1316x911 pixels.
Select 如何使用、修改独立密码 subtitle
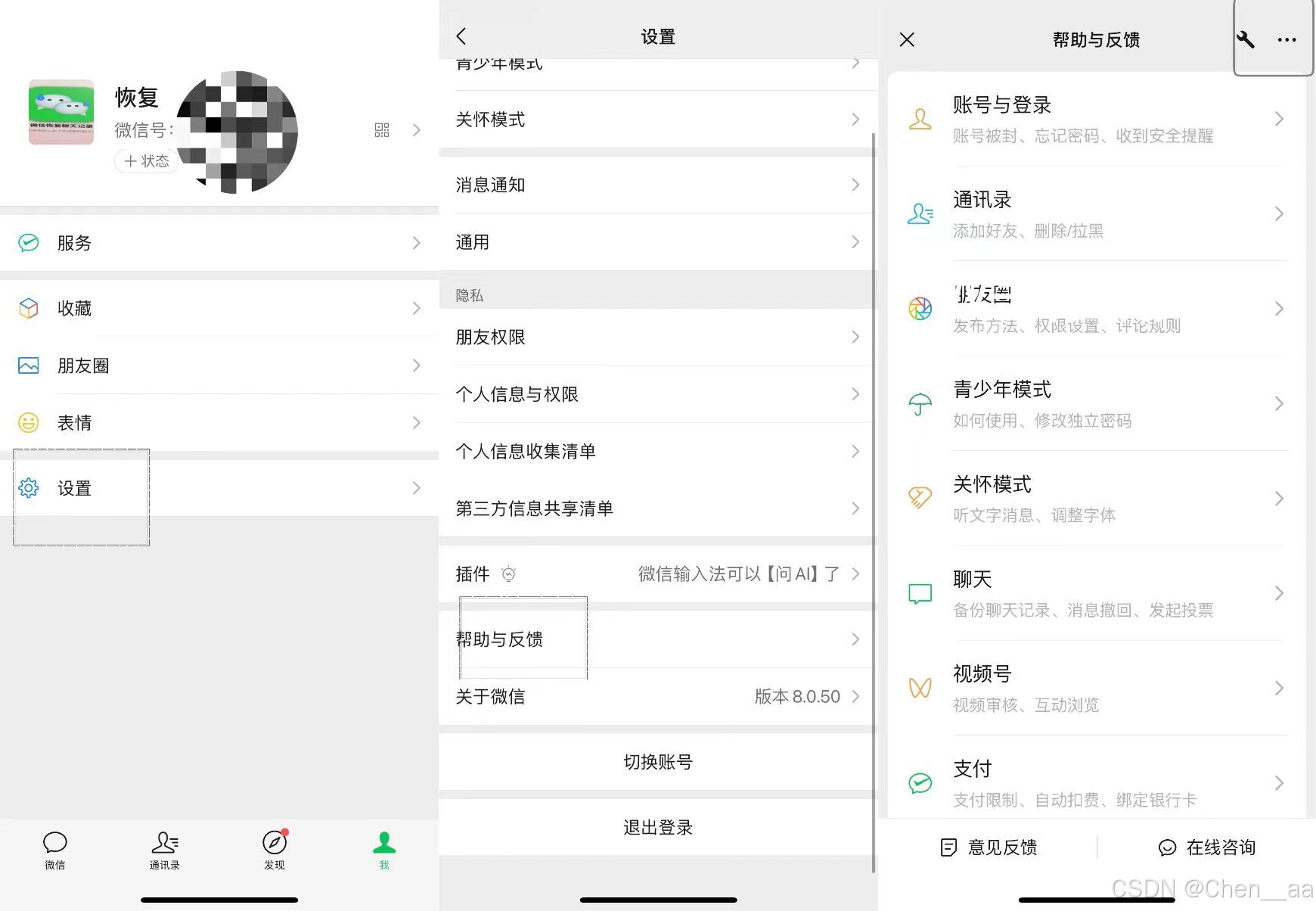pos(1042,421)
